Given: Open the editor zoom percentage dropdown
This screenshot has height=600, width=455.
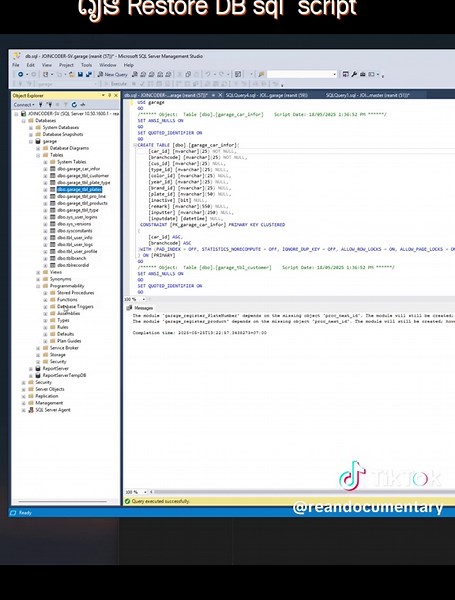Looking at the screenshot, I should [x=144, y=299].
